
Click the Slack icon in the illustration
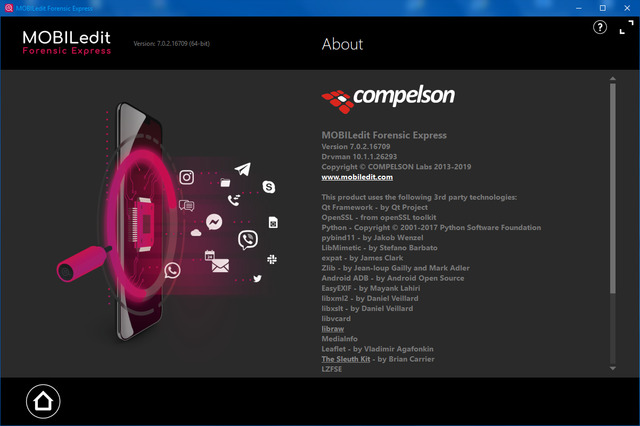tap(272, 259)
